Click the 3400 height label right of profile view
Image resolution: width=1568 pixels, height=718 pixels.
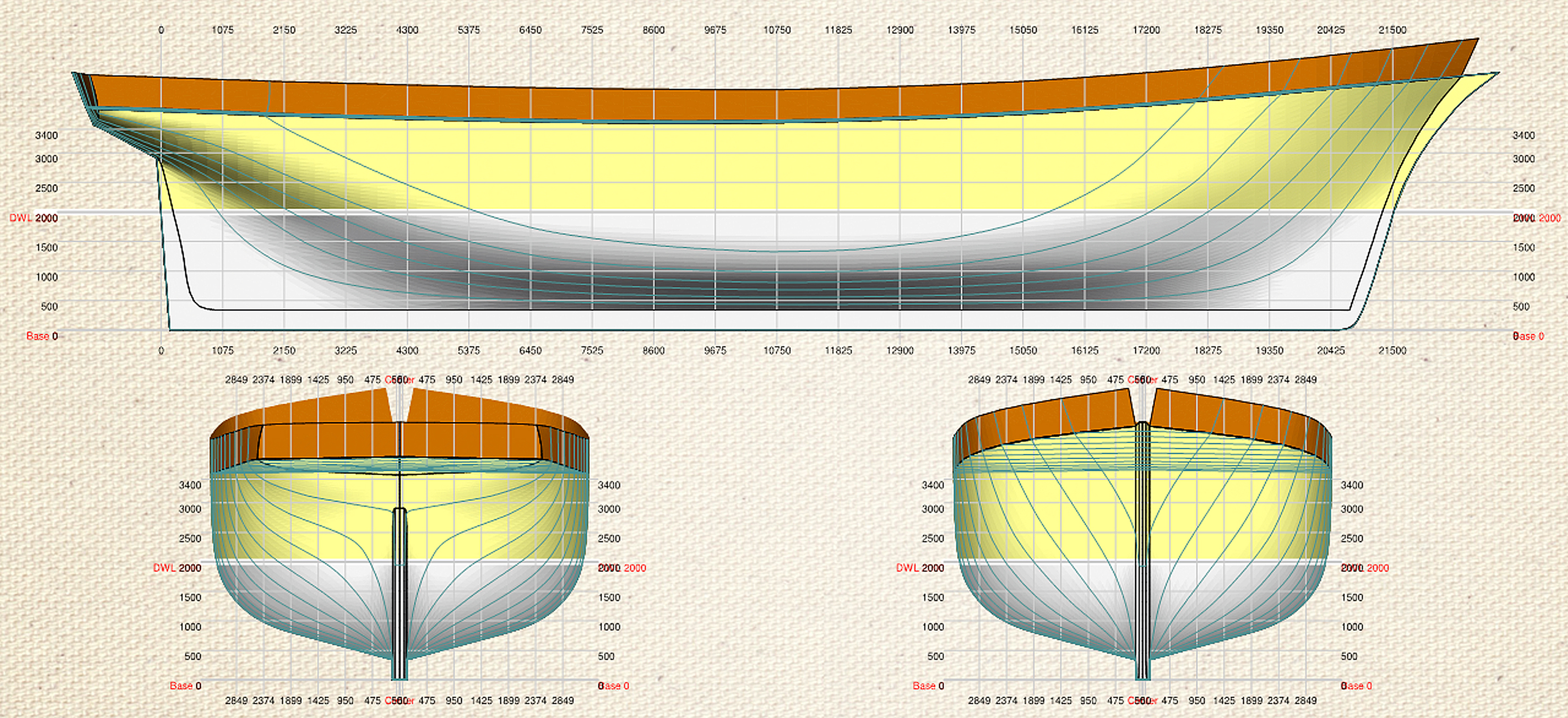pos(1523,135)
